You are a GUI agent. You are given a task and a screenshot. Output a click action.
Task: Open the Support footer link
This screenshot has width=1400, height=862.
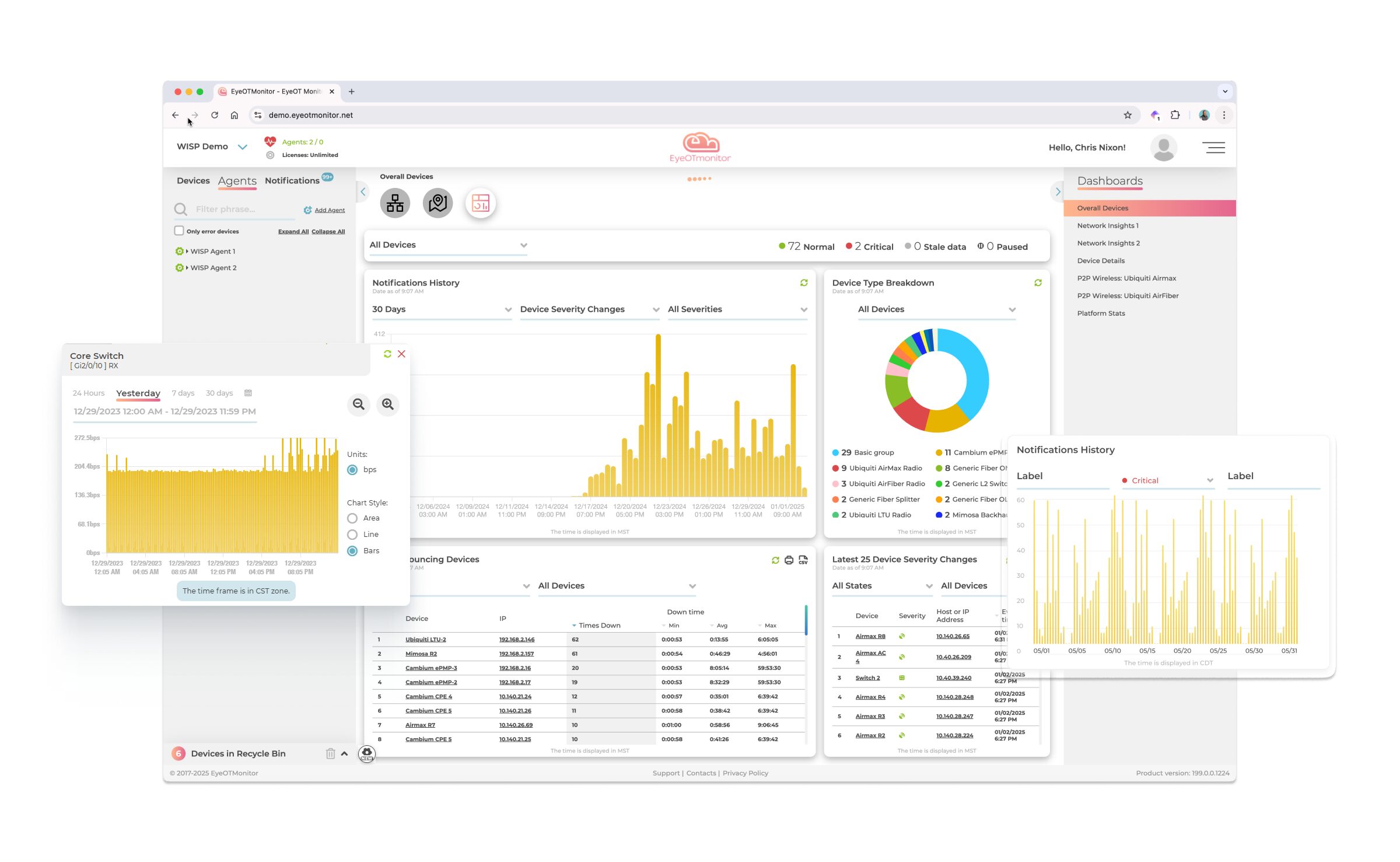click(666, 773)
